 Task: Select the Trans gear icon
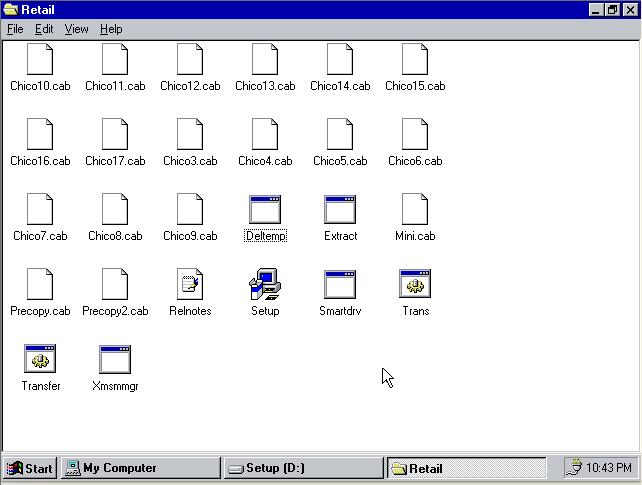tap(415, 284)
